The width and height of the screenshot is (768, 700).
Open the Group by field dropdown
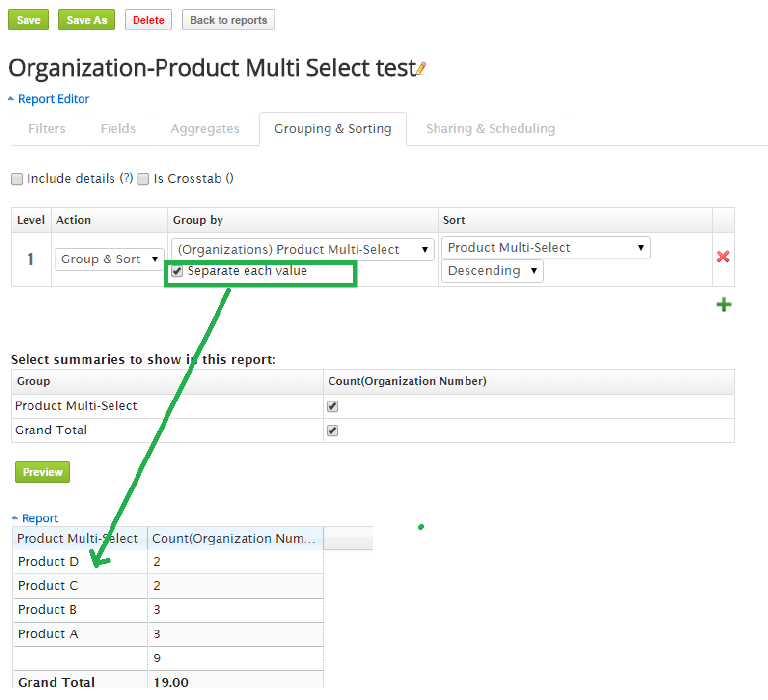[303, 249]
